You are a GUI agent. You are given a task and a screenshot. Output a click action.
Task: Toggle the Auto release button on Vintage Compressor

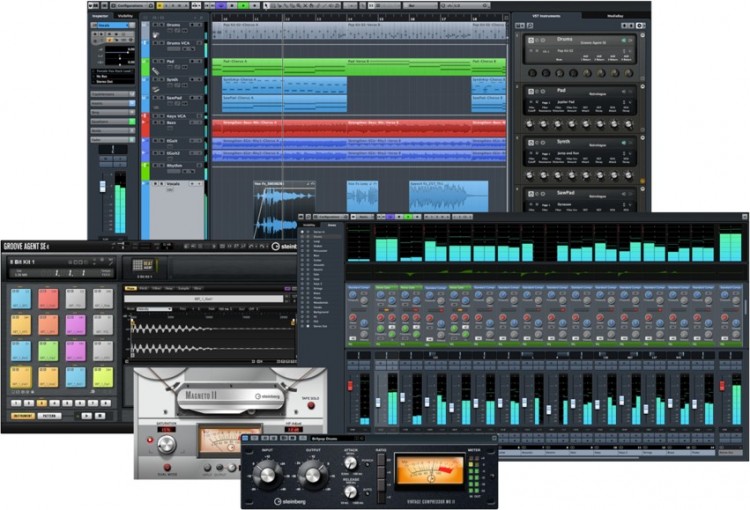click(367, 493)
